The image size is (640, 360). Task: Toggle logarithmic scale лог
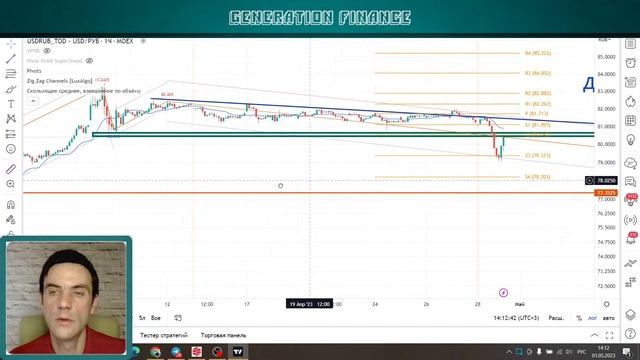click(x=592, y=318)
